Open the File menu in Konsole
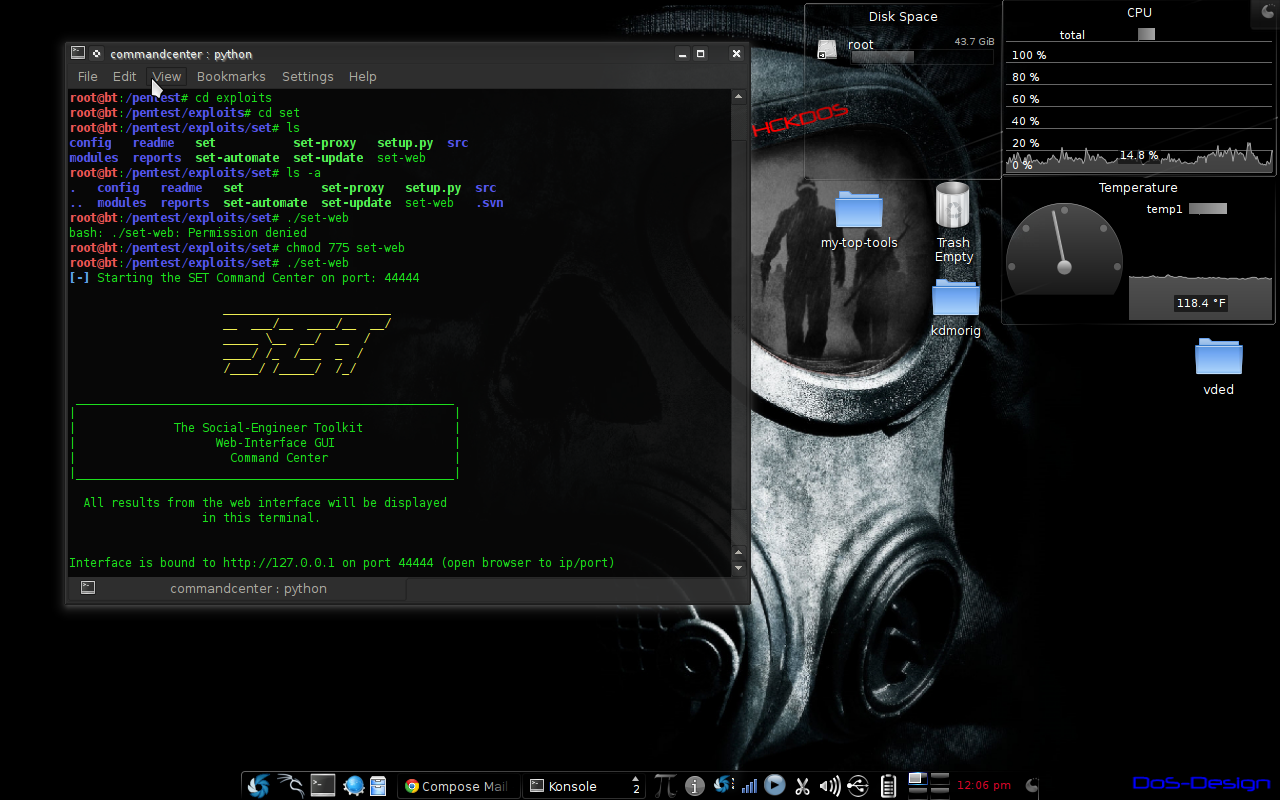 coord(88,76)
